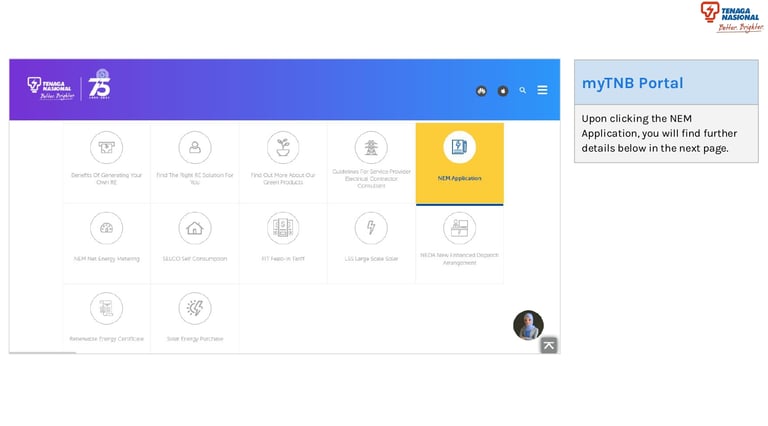
Task: Open the hamburger menu in header
Action: coord(542,90)
